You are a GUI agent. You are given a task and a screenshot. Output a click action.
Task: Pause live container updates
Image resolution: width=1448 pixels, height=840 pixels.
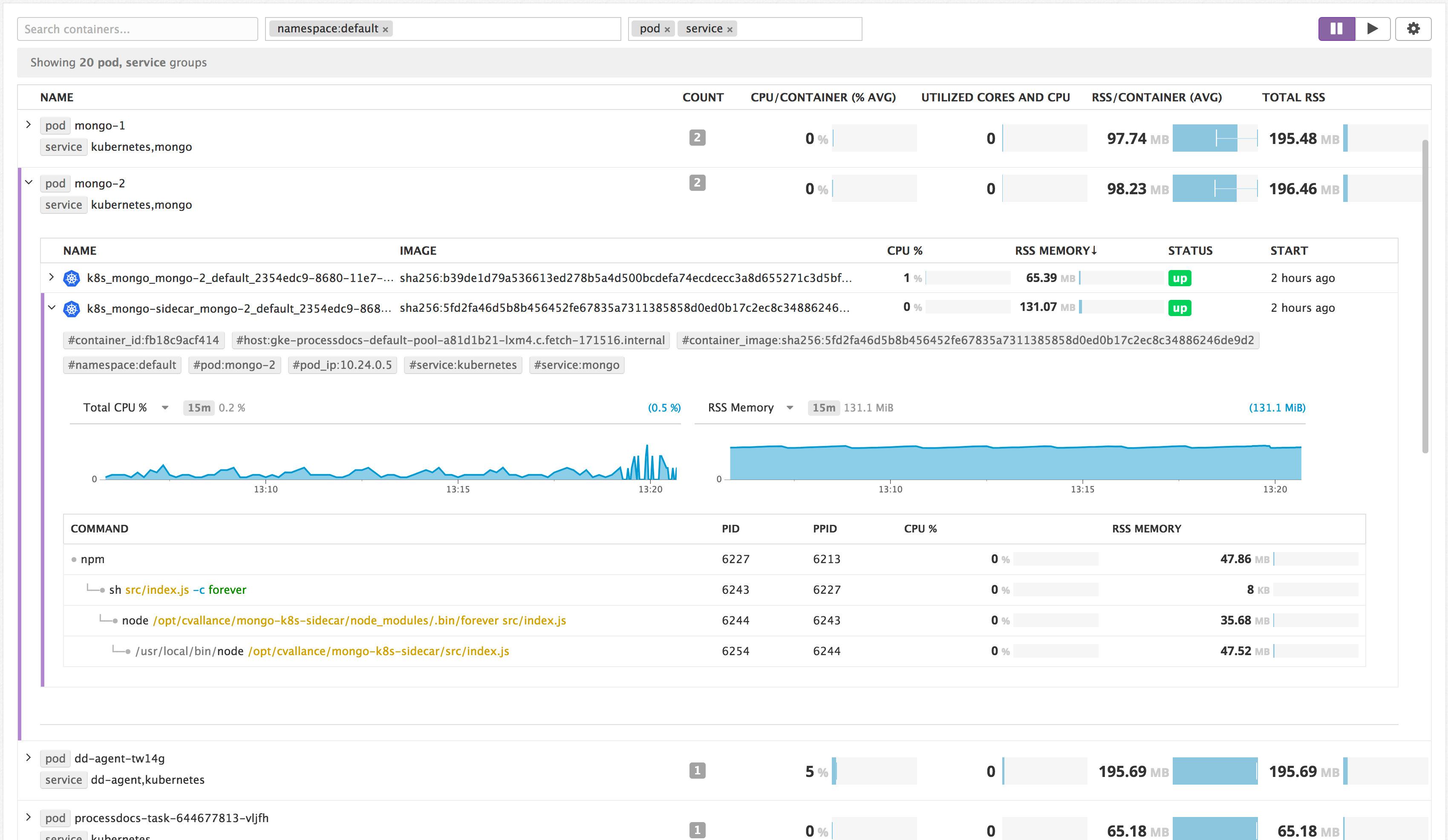1337,28
